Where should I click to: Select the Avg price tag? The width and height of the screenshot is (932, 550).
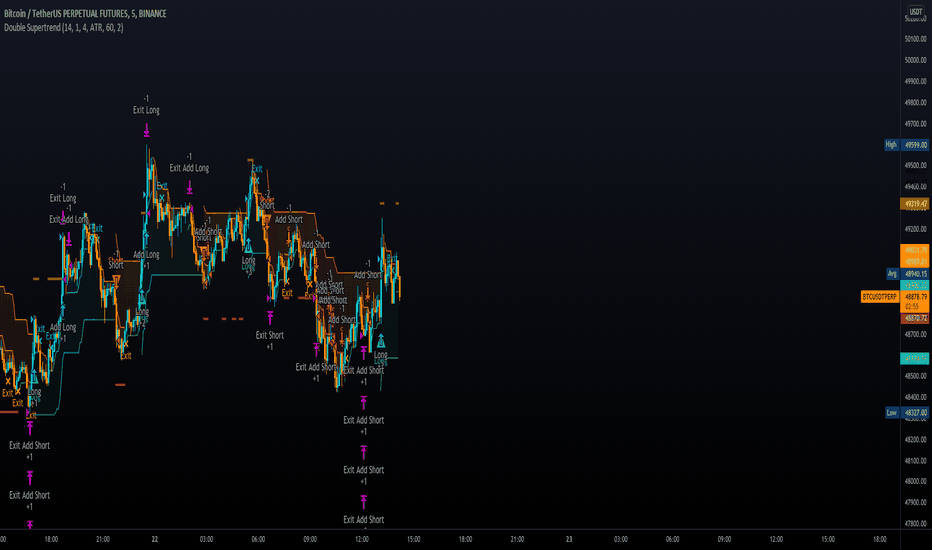(892, 274)
